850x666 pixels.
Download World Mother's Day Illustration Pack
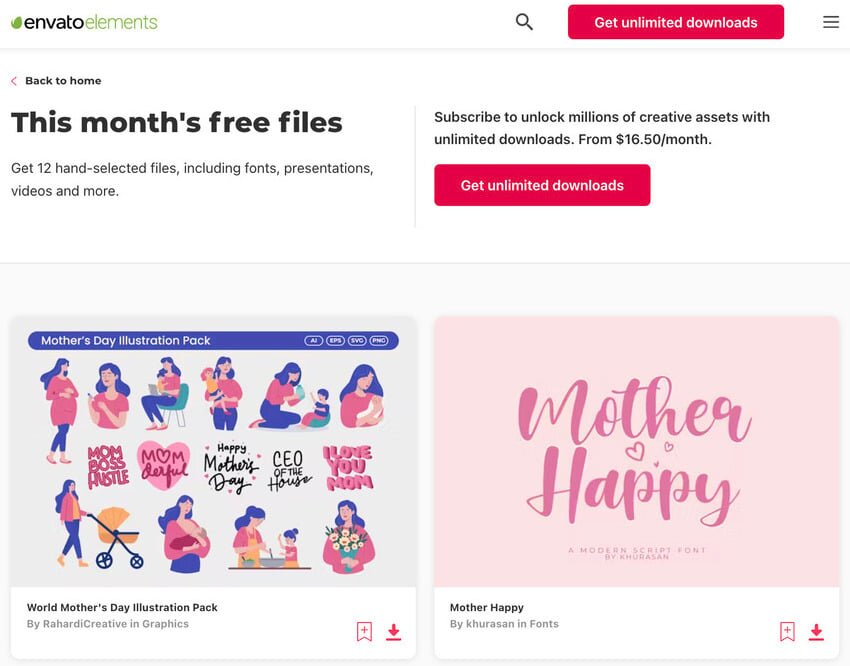tap(394, 631)
